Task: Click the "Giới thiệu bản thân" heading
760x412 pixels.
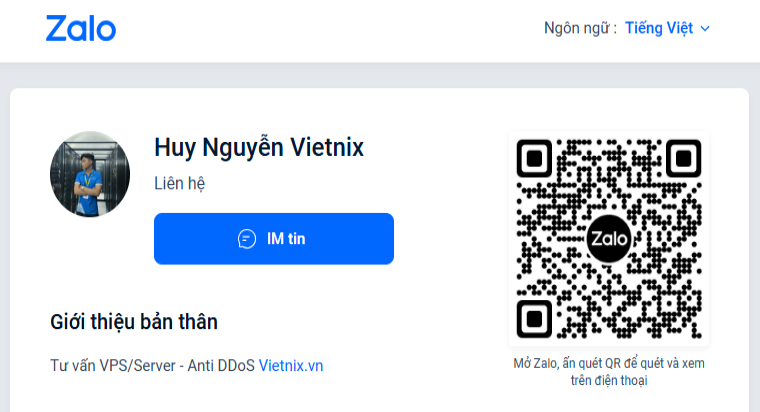Action: (x=134, y=322)
